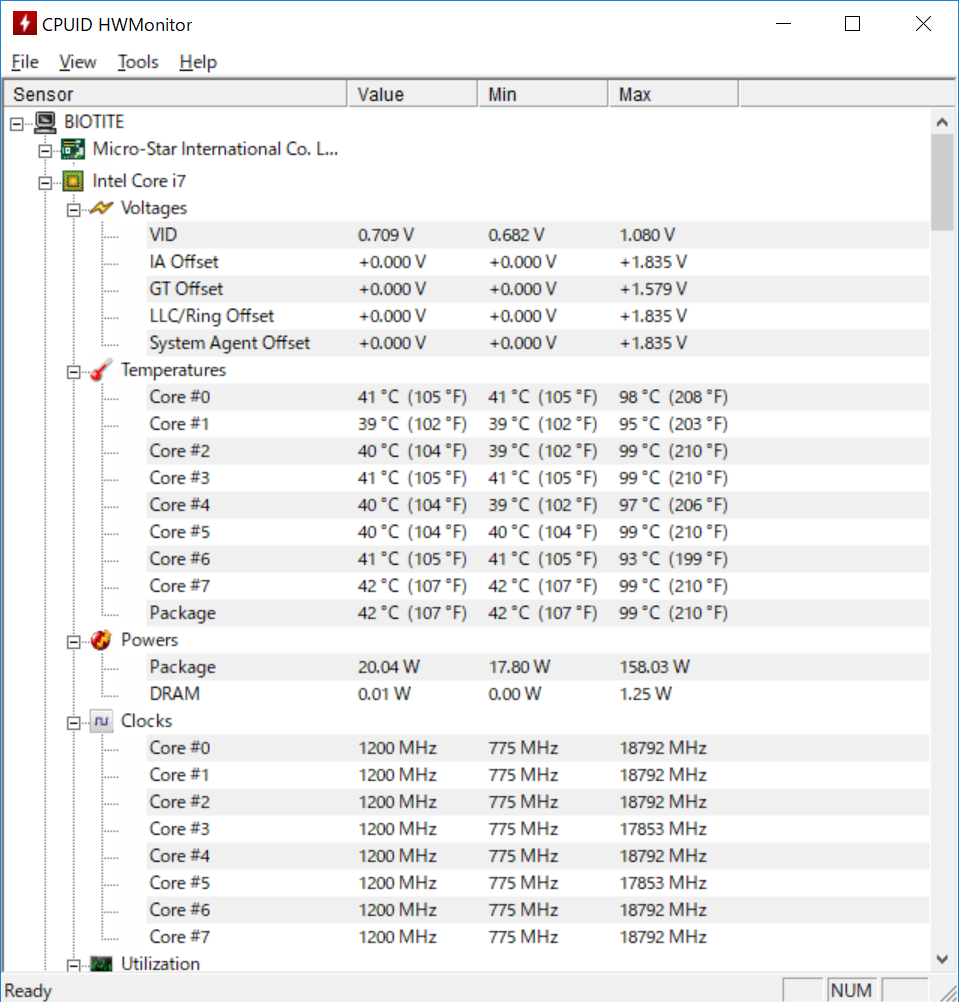Select Core #0 temperature row
The image size is (959, 1002).
tap(537, 397)
